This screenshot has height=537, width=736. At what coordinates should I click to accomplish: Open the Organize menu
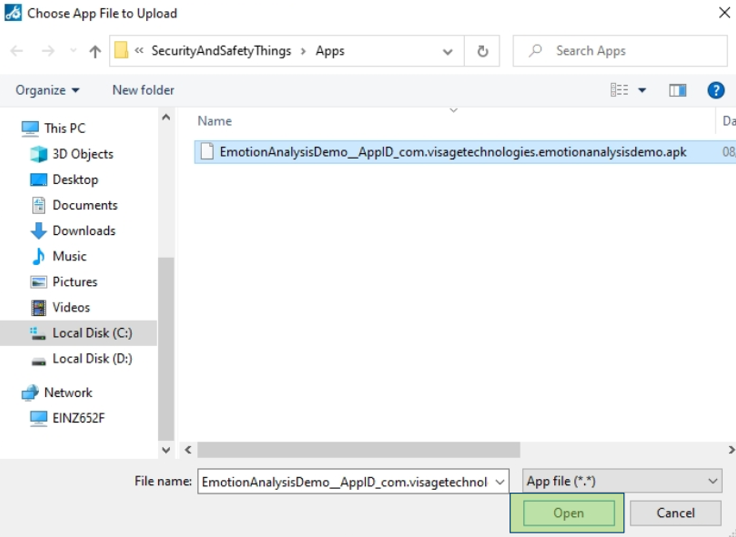(47, 90)
